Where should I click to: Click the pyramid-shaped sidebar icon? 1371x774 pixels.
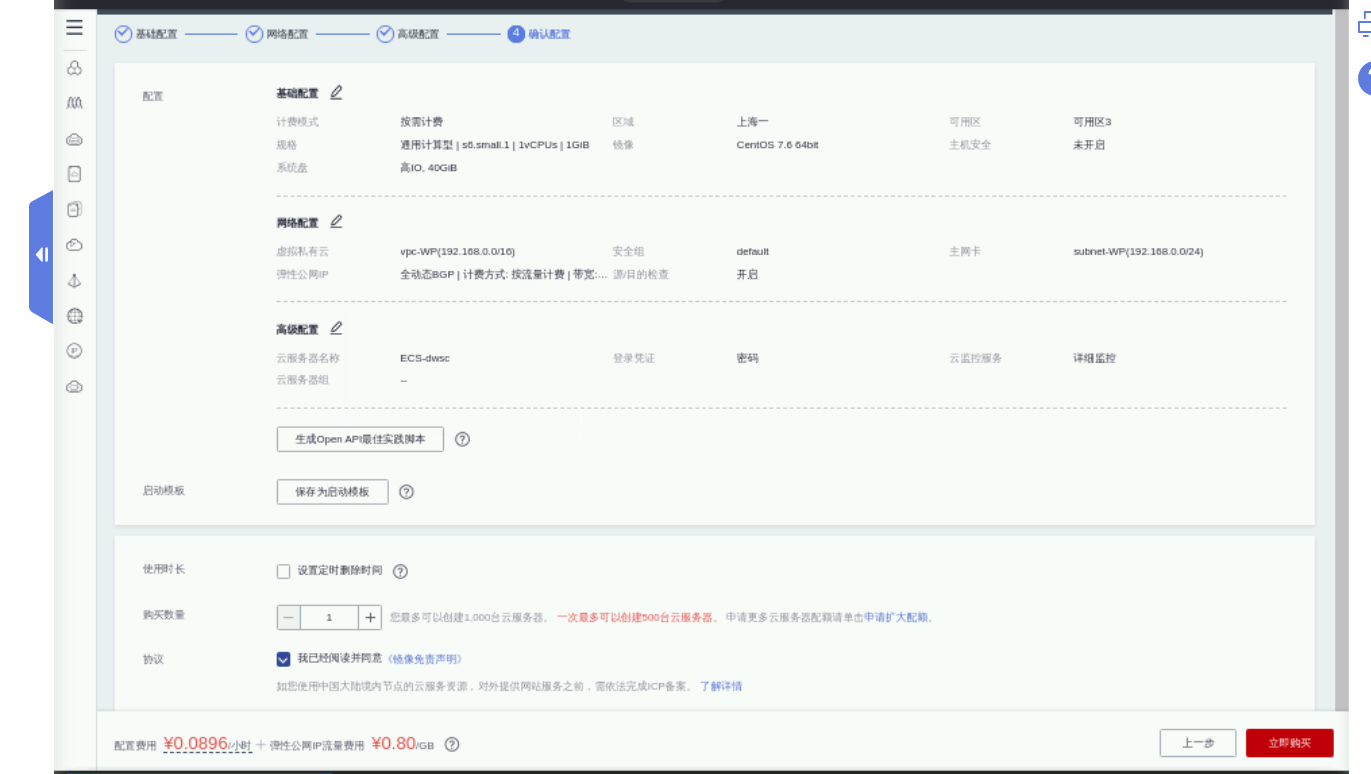coord(74,281)
